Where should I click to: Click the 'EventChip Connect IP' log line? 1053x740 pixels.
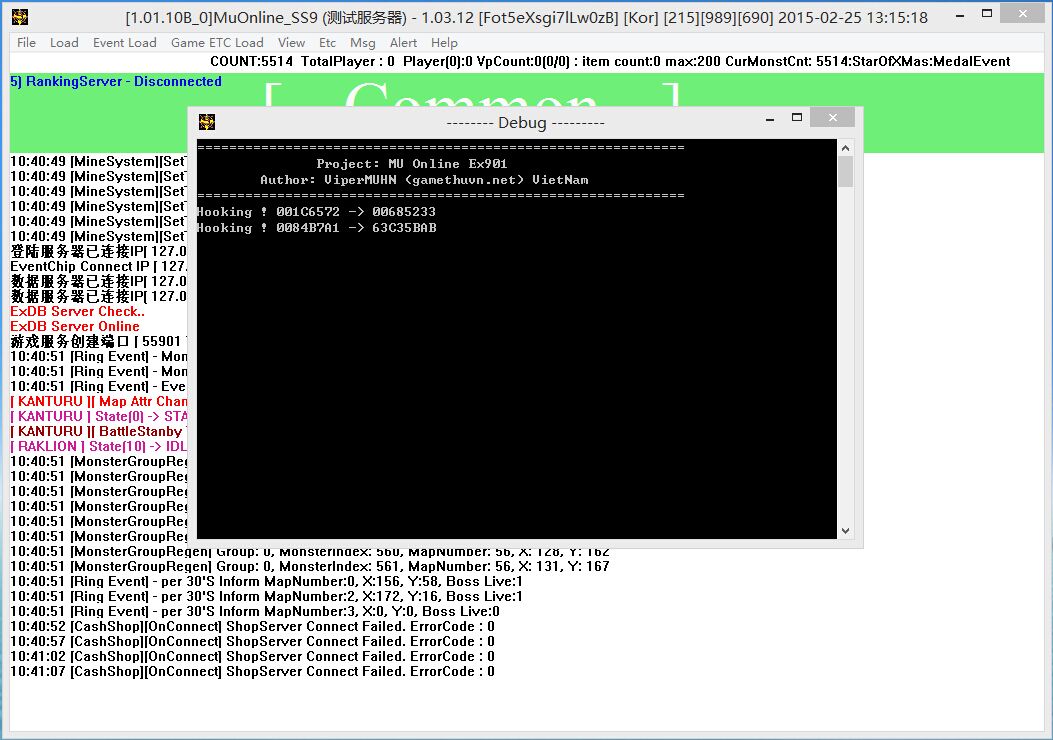pos(99,267)
